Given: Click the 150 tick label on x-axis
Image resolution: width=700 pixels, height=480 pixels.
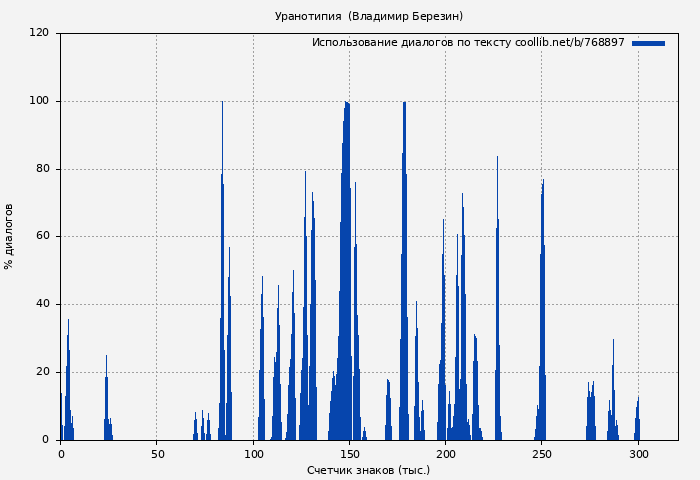Looking at the screenshot, I should pyautogui.click(x=349, y=454).
